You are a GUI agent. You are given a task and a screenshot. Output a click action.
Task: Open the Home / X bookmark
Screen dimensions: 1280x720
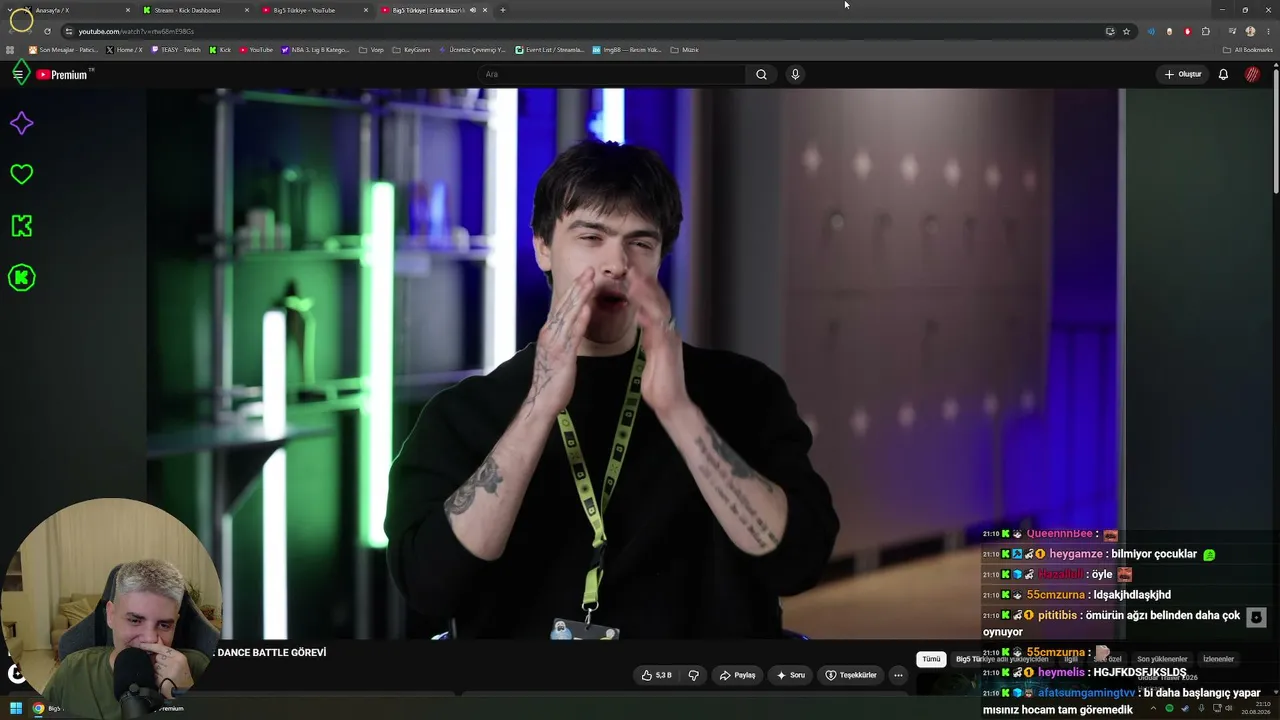point(125,50)
